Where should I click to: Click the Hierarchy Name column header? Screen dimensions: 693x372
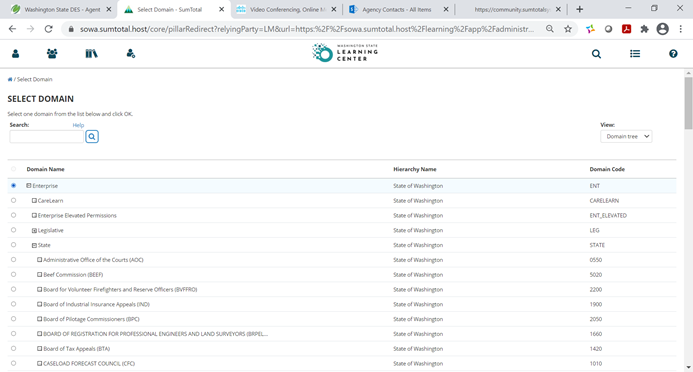pyautogui.click(x=415, y=169)
